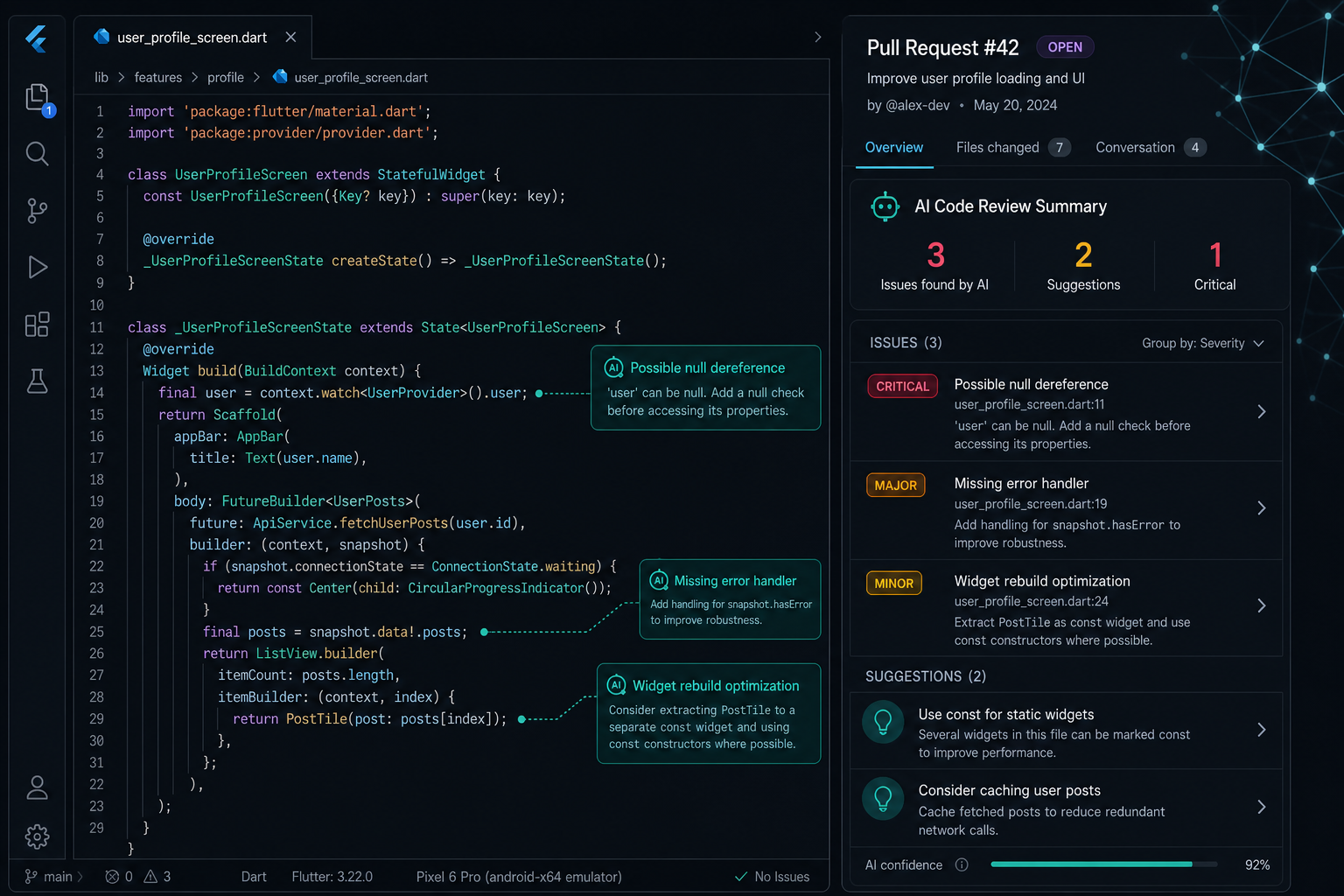Click the 2 Suggestions stat
The image size is (1344, 896).
coord(1083,266)
